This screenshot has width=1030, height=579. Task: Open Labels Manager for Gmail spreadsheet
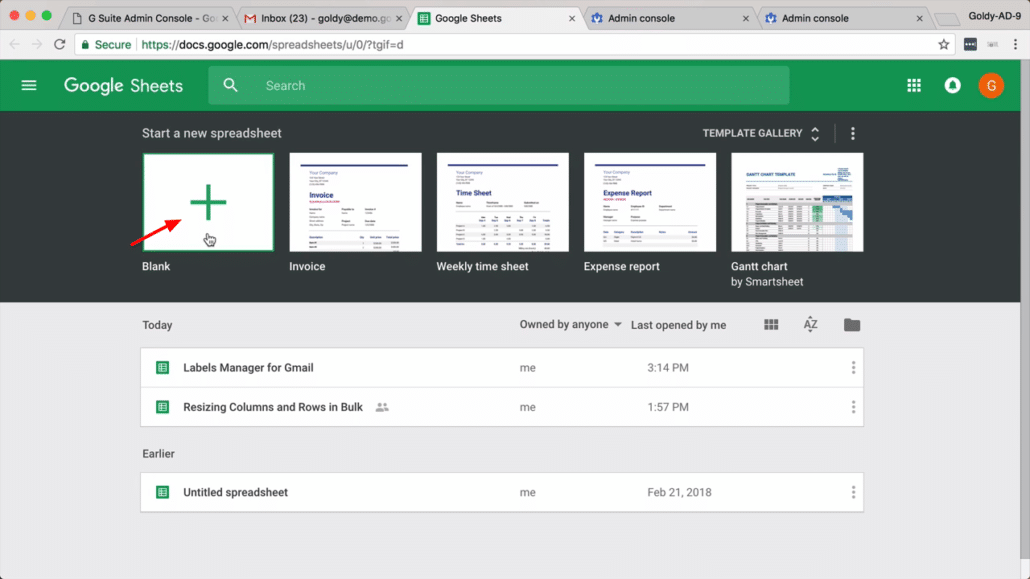coord(502,367)
